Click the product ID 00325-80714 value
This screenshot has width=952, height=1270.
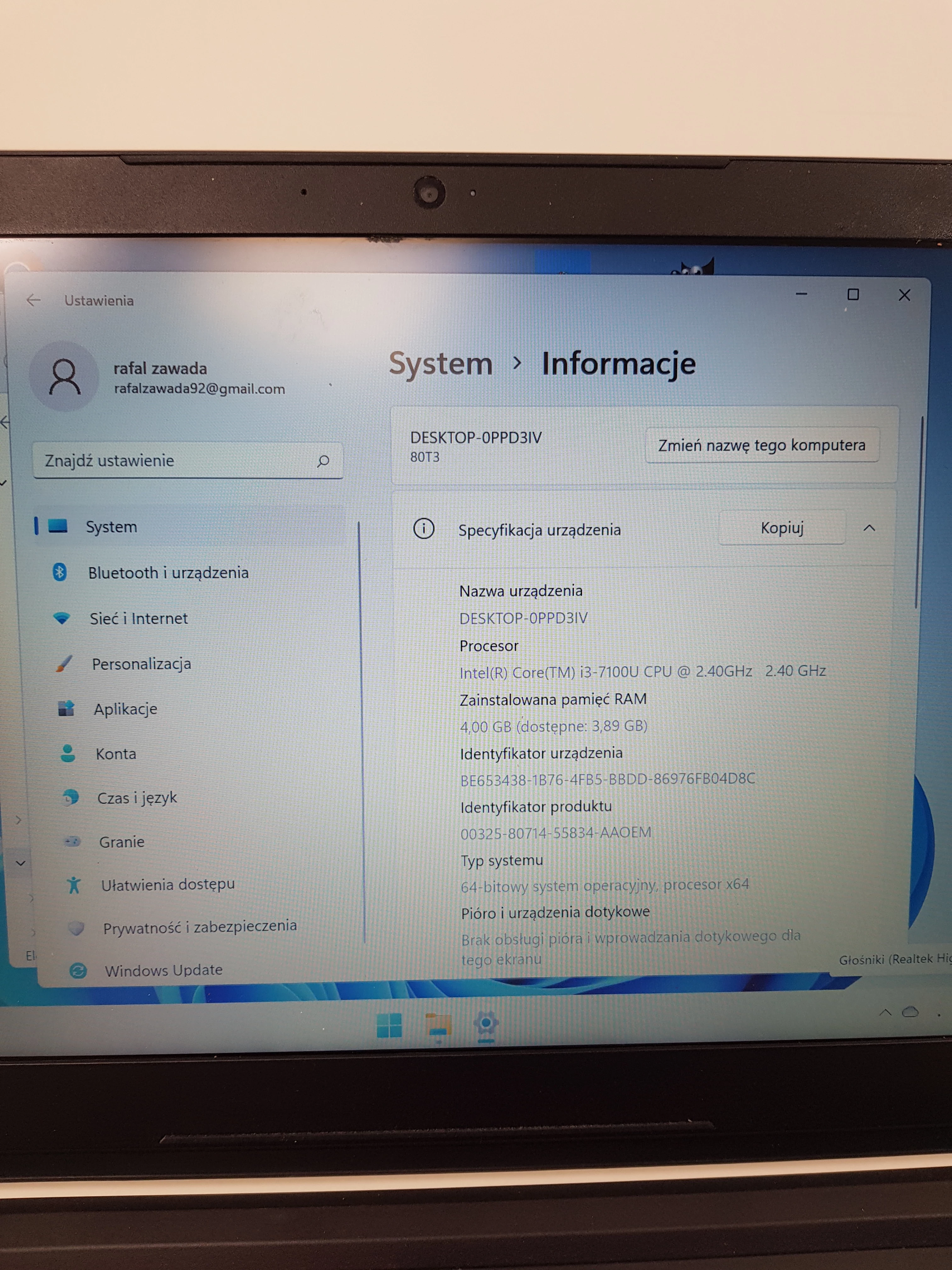point(556,832)
